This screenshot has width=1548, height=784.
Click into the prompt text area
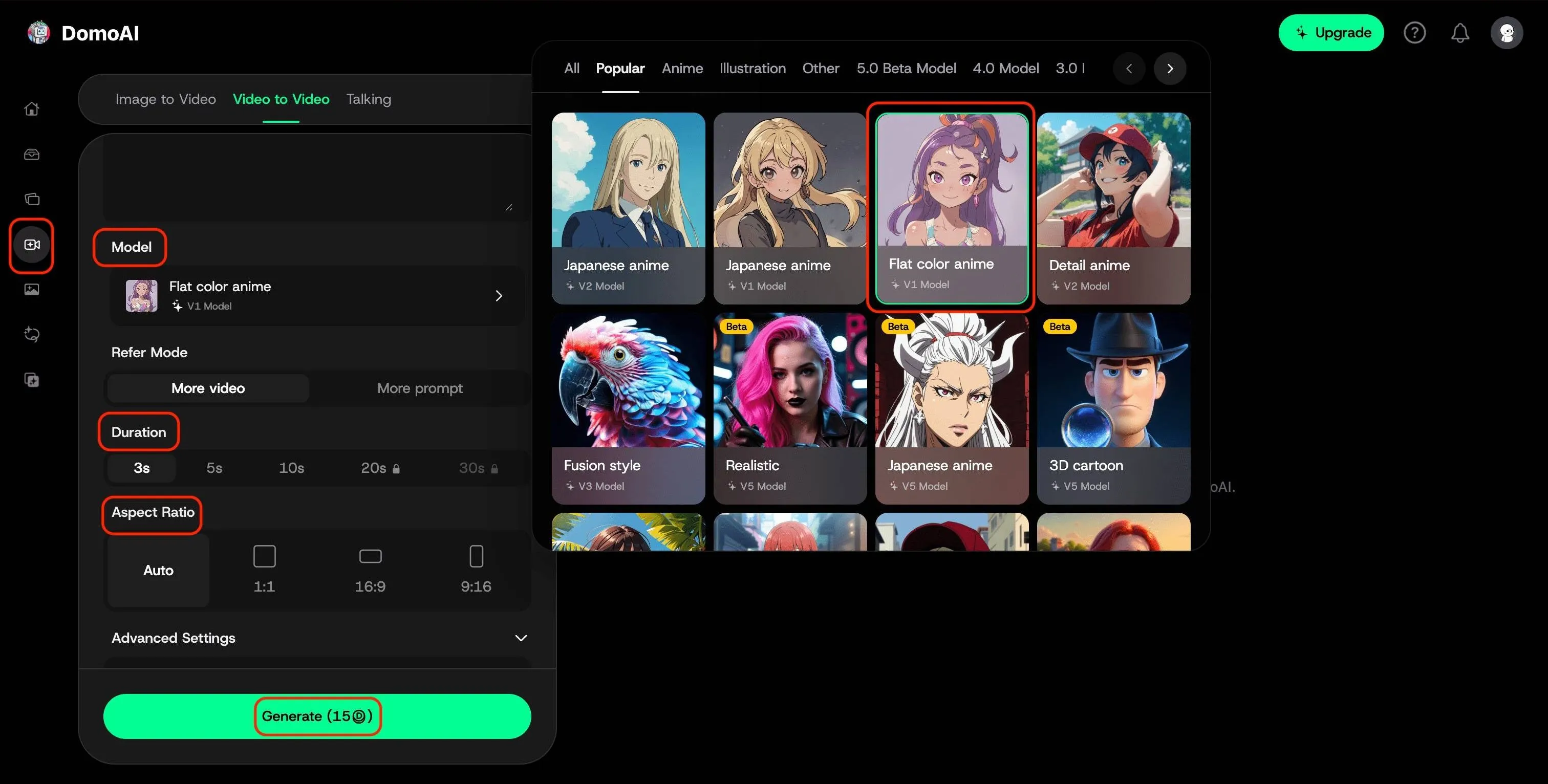(307, 177)
